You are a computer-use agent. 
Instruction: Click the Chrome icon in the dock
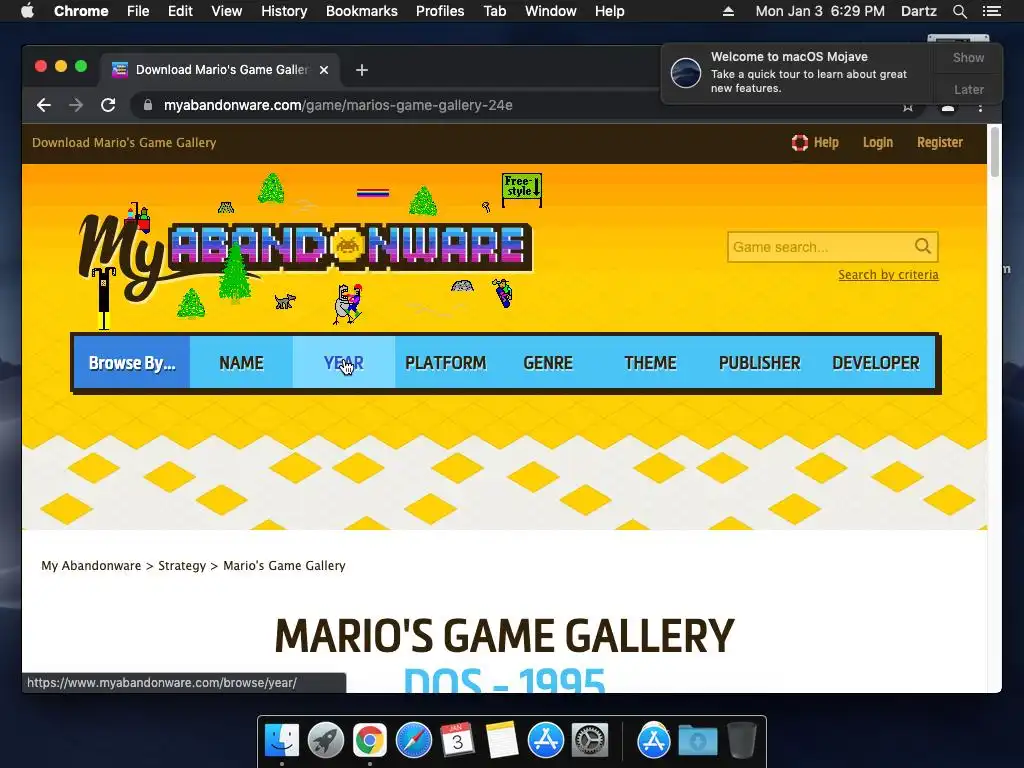(370, 741)
